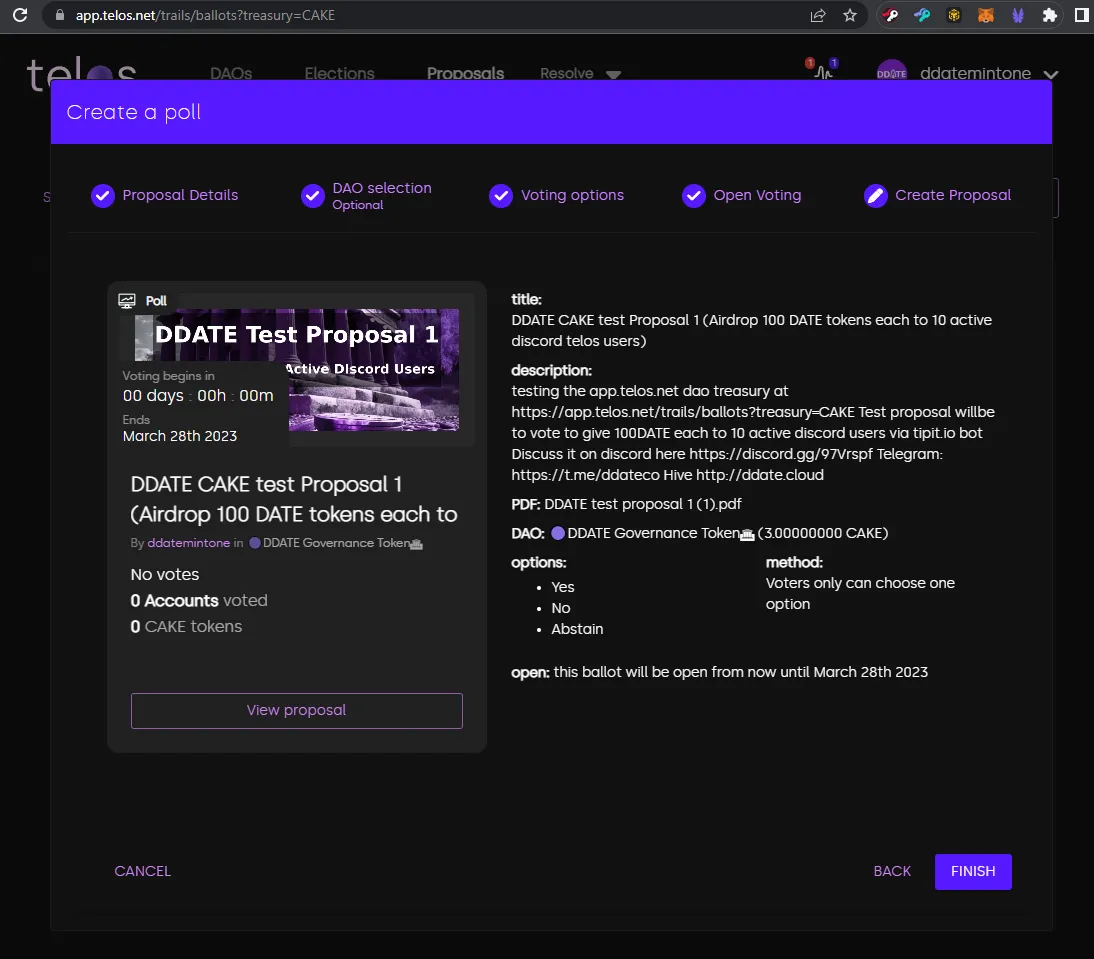This screenshot has width=1094, height=959.
Task: Click the 'Create a poll' dialog header
Action: point(551,112)
